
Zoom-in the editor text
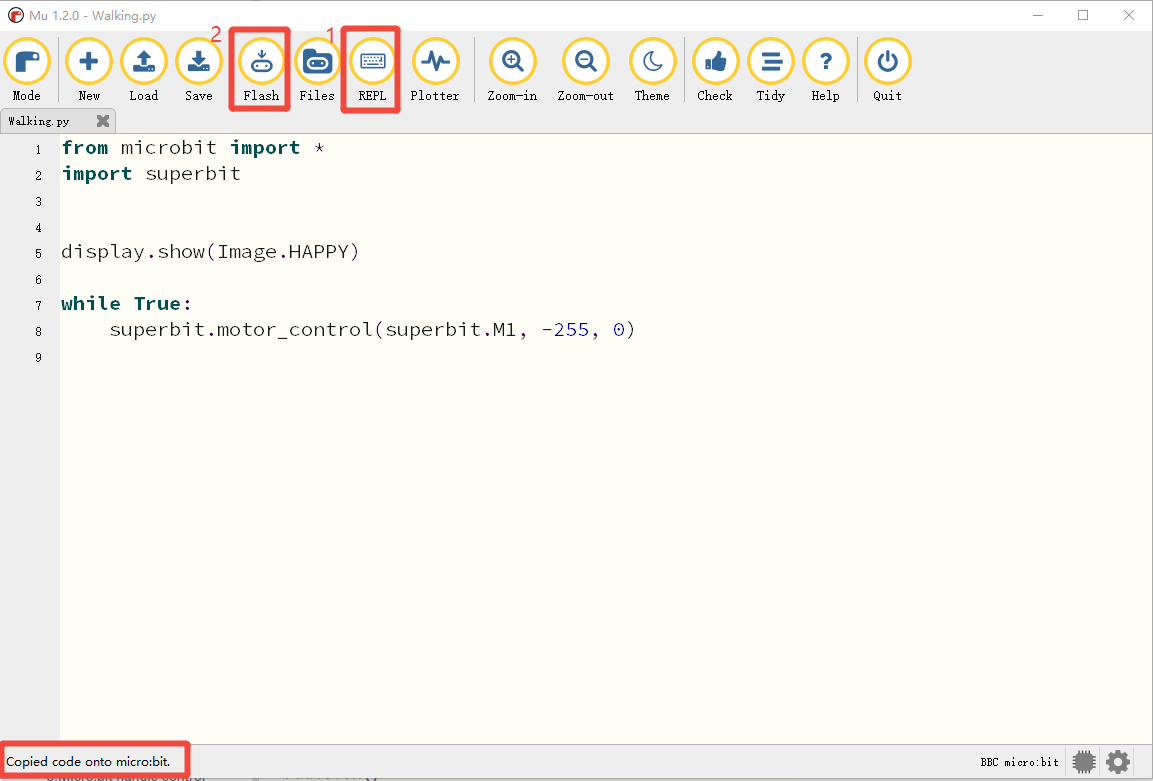[513, 71]
